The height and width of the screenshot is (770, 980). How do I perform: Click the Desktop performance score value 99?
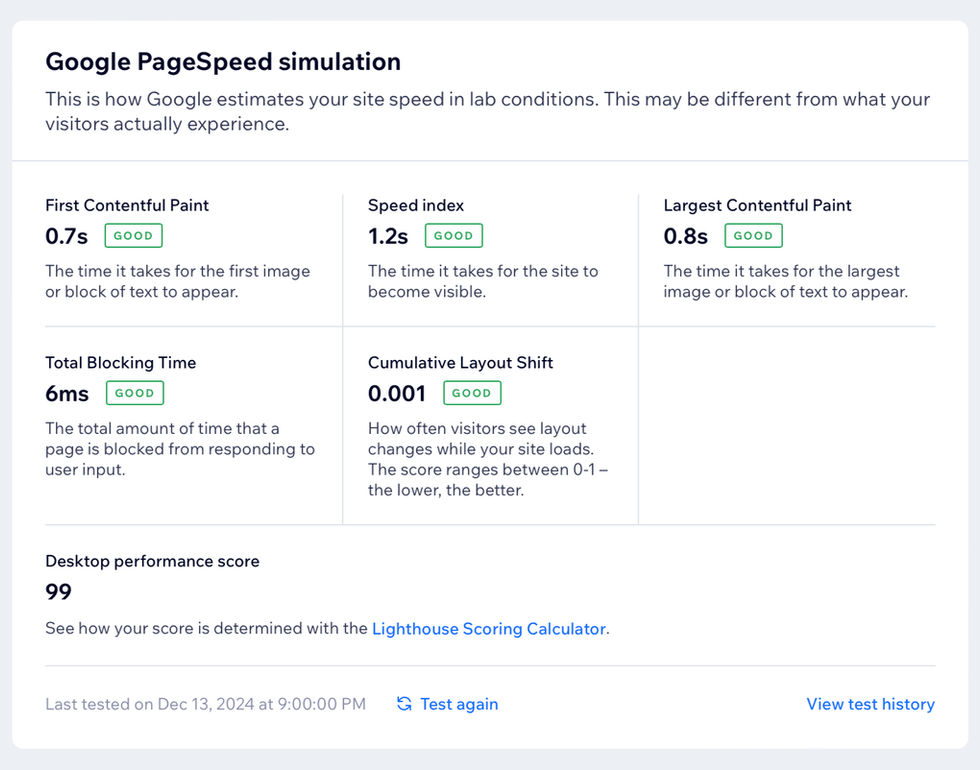59,592
